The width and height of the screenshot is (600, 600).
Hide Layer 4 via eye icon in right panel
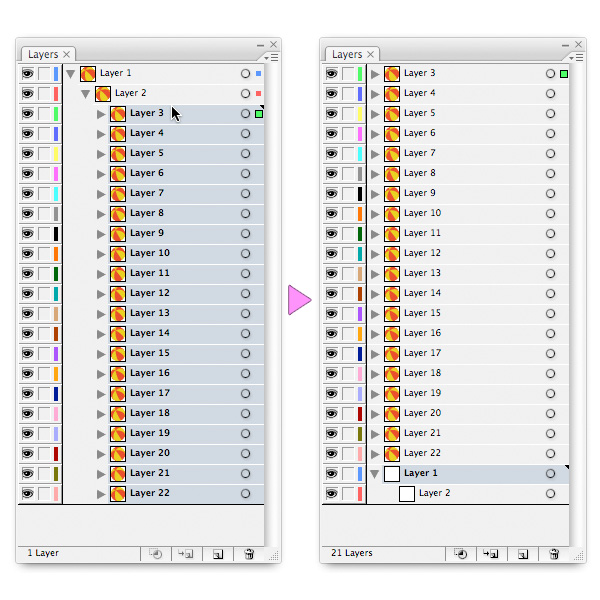point(332,93)
